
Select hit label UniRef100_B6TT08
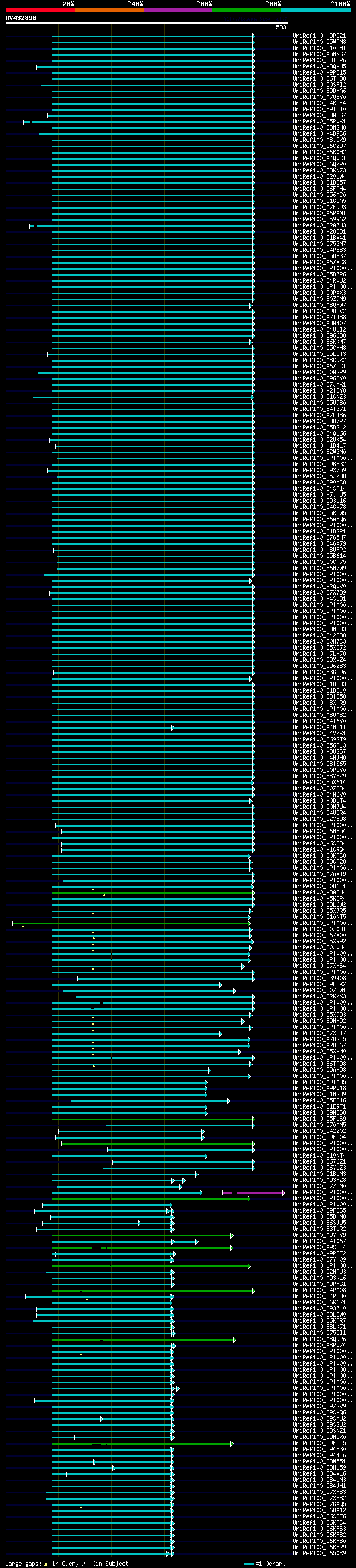point(319,1064)
